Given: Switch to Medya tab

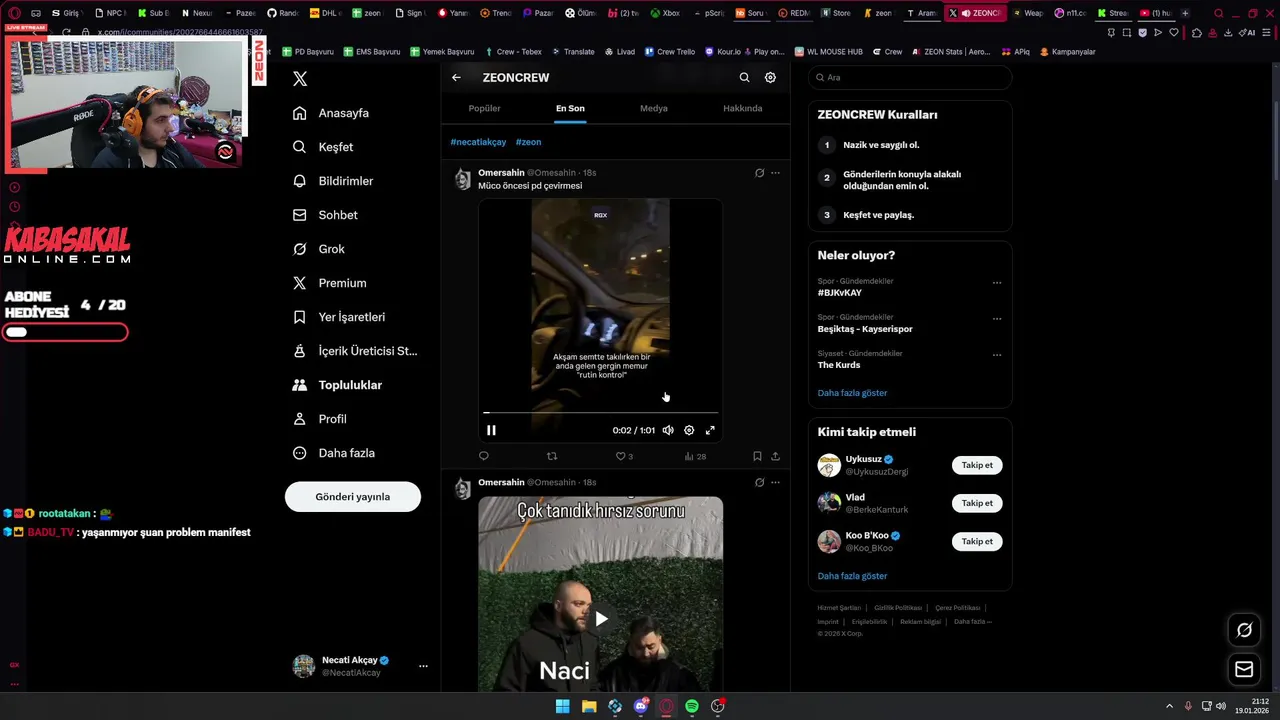Looking at the screenshot, I should click(654, 108).
